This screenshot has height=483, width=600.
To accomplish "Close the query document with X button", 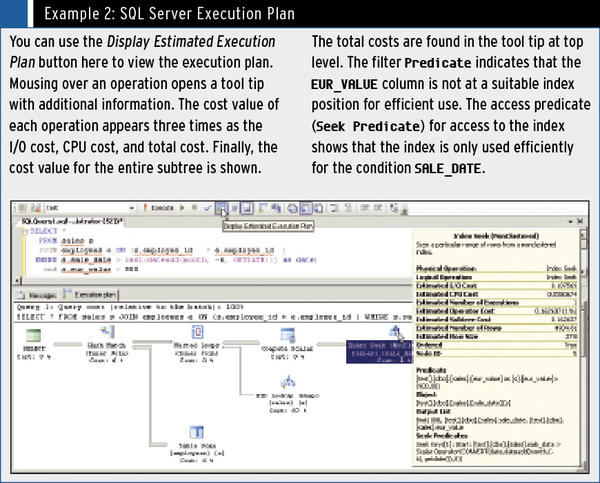I will [580, 222].
